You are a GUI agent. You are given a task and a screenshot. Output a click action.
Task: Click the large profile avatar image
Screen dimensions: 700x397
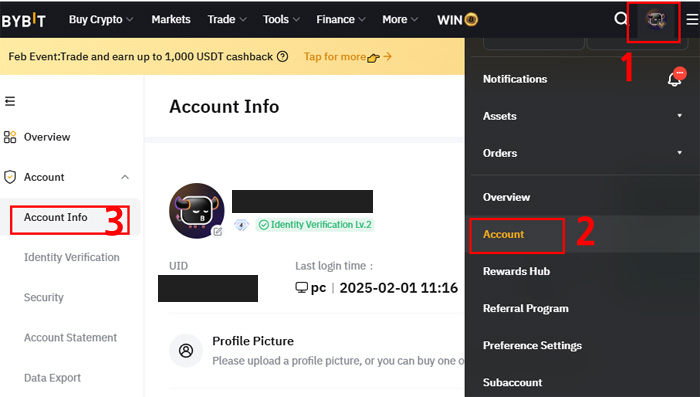(x=196, y=210)
